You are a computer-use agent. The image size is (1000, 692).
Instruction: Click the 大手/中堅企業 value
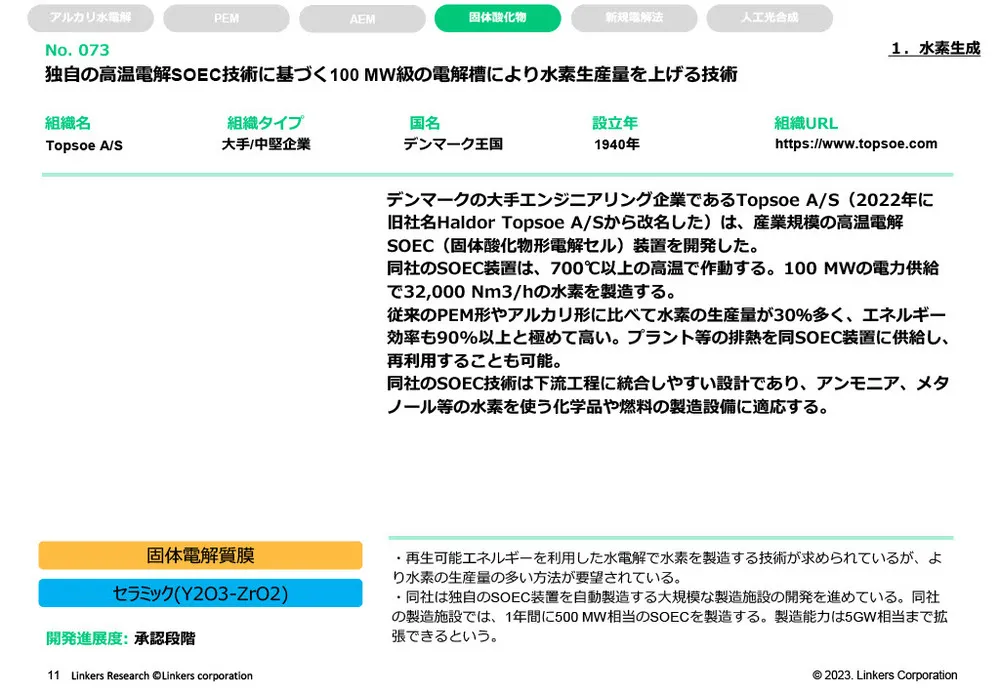(x=266, y=144)
